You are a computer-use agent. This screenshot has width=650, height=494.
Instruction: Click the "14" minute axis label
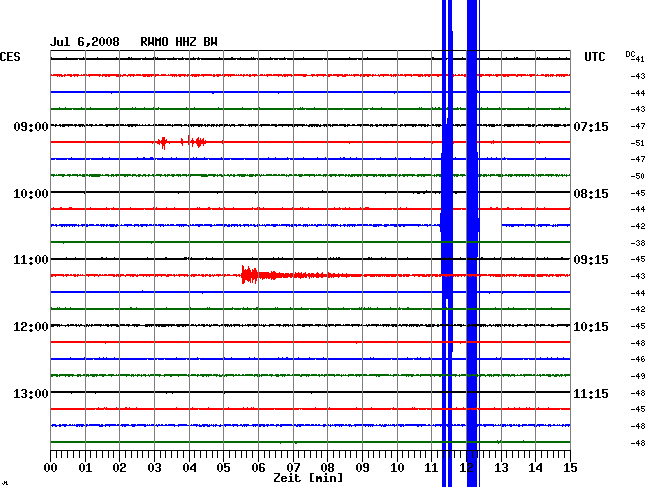[x=536, y=468]
